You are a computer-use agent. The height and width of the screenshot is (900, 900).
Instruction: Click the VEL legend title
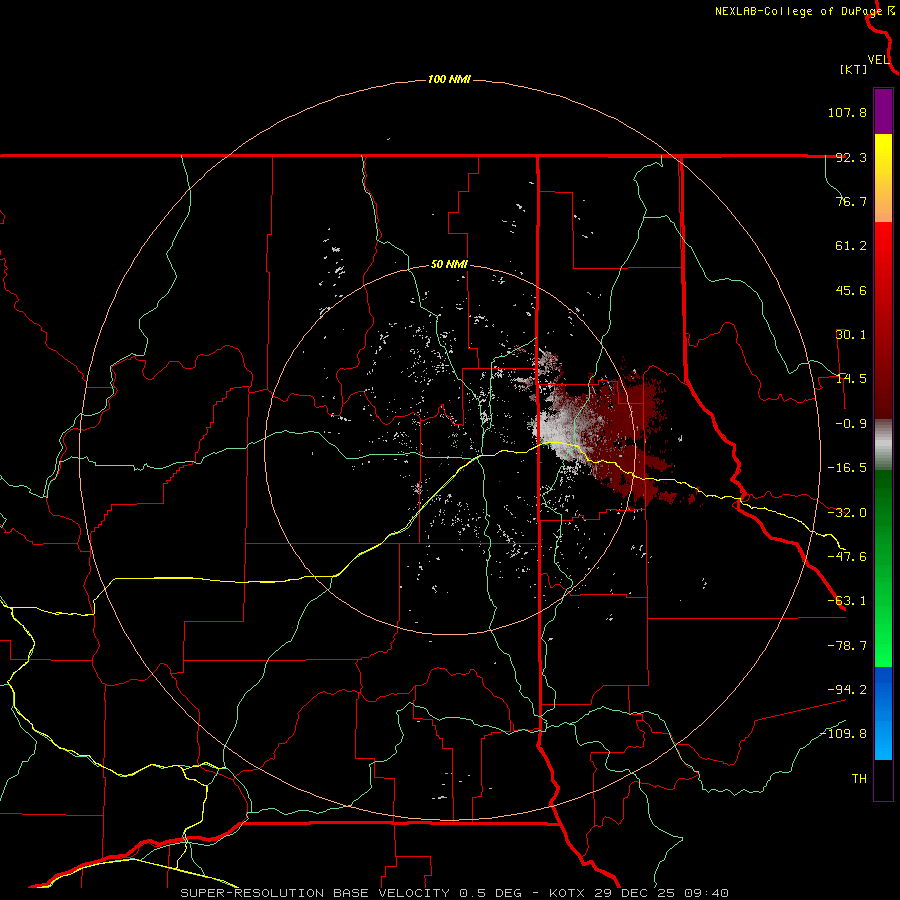tap(878, 60)
